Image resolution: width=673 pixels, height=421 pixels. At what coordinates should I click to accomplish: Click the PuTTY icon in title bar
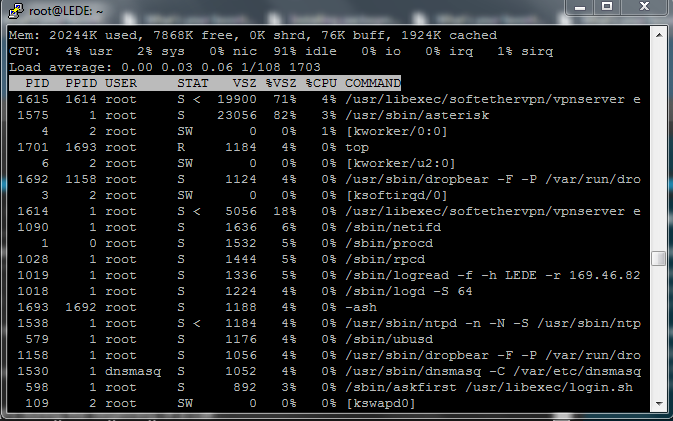click(16, 11)
